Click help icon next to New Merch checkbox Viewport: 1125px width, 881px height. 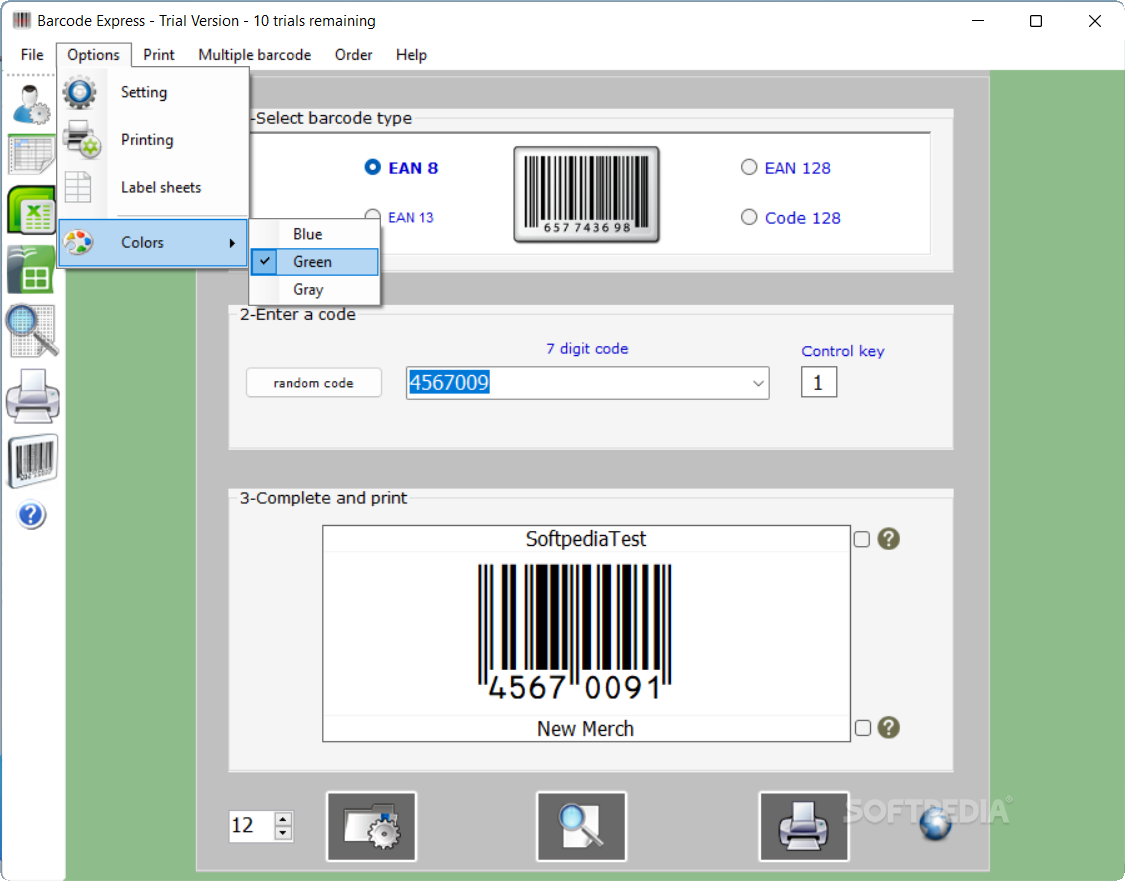888,727
